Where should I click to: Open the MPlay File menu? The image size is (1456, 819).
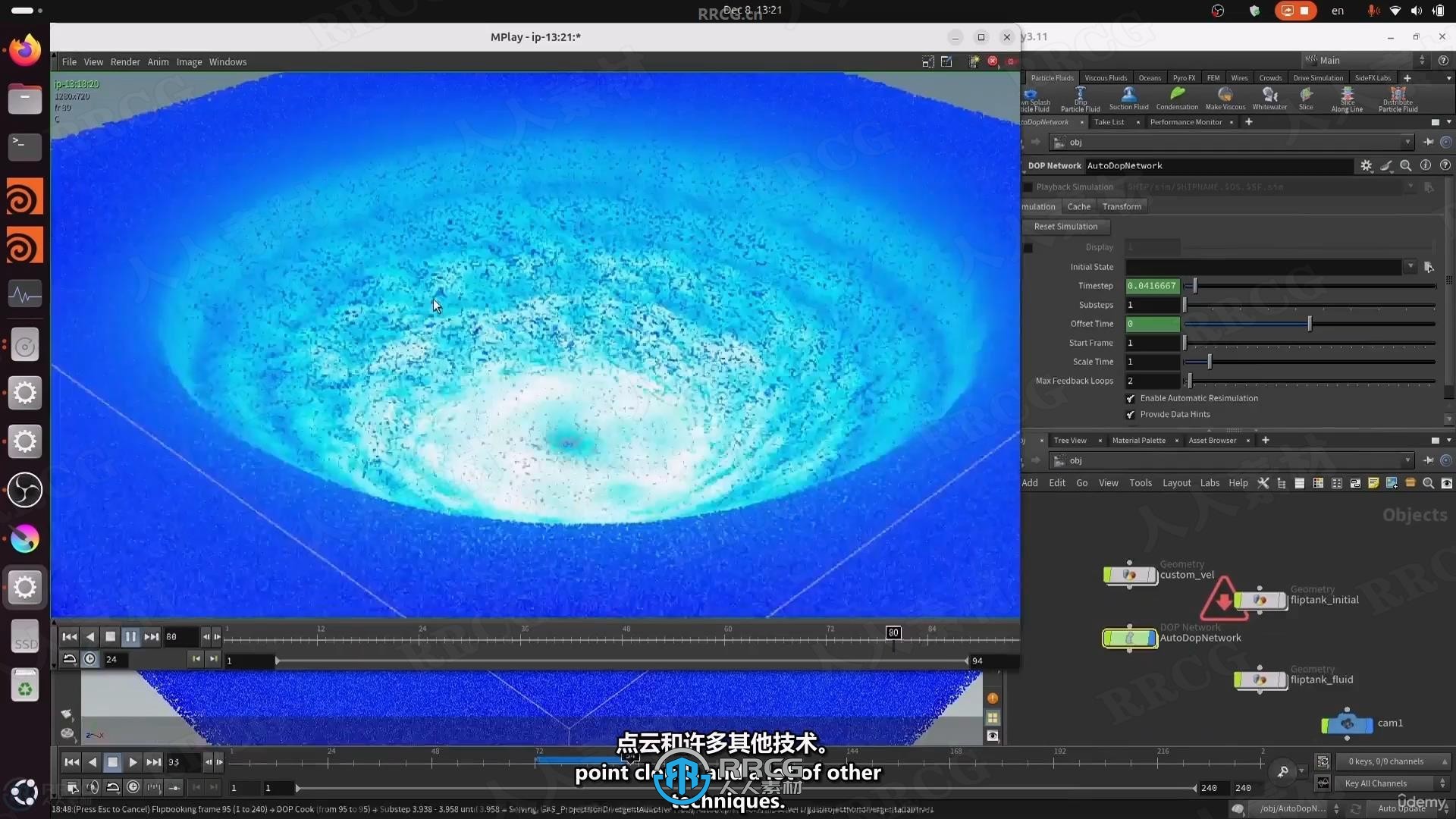[x=69, y=62]
